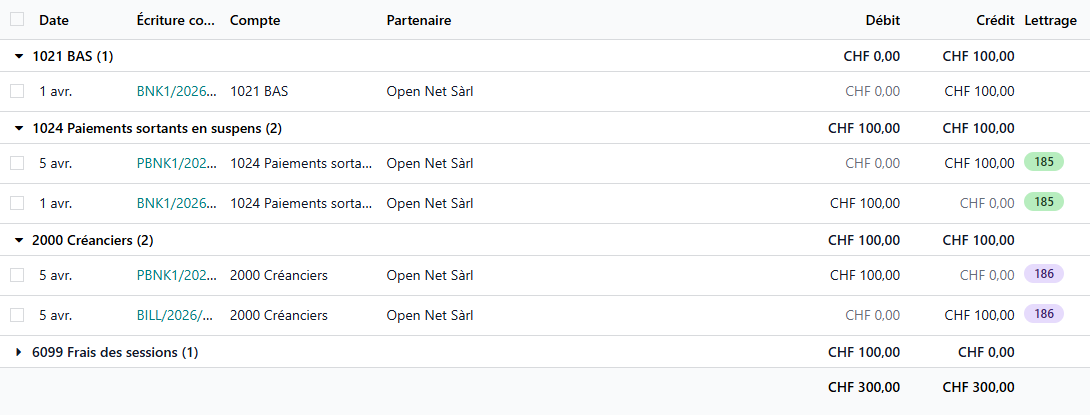Sort by Crédit column header
This screenshot has height=415, width=1090.
click(995, 20)
